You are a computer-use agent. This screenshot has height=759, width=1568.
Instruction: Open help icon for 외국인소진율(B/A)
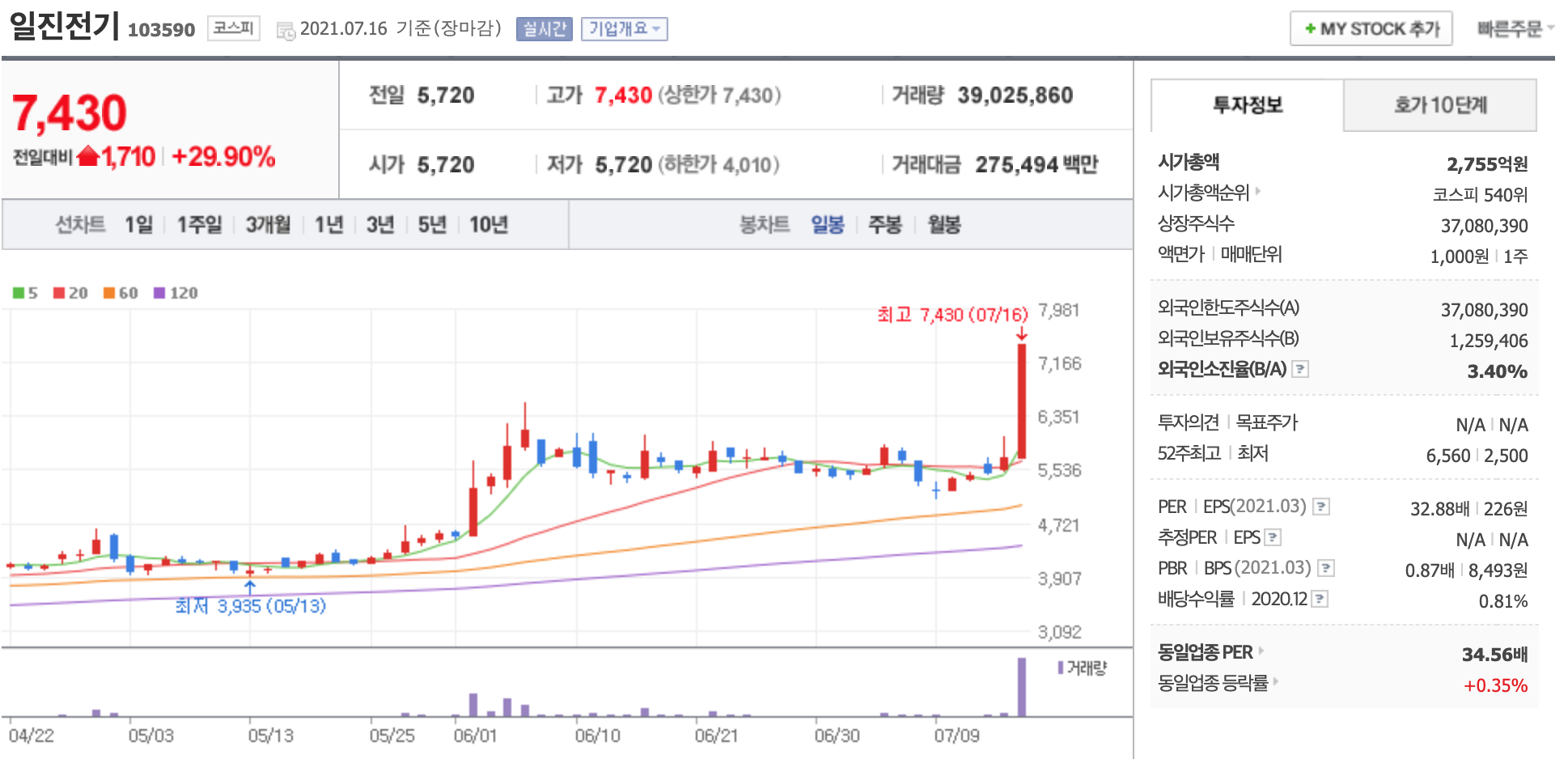click(1299, 369)
